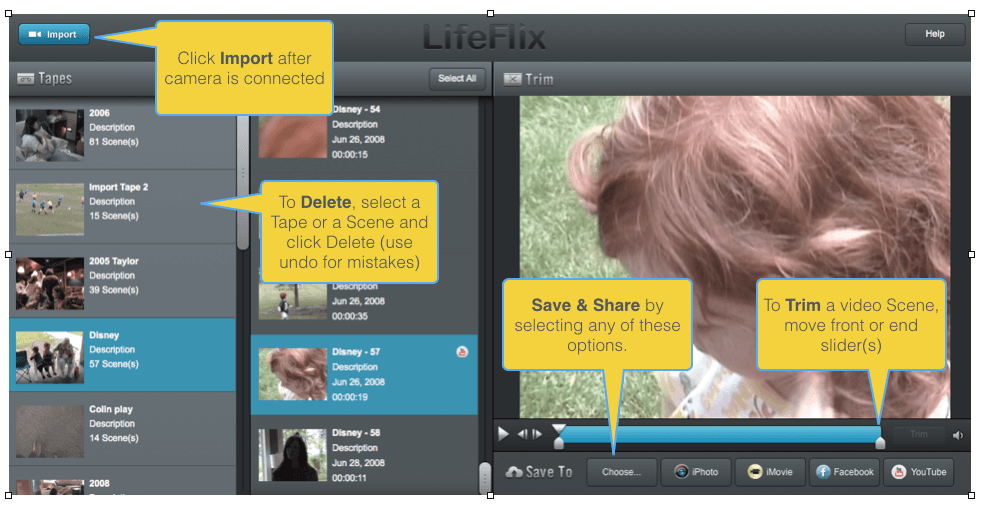Screen dimensions: 986x509
Task: Click 'Jun 28, 2008' date of Disney - 58
Action: pos(358,463)
